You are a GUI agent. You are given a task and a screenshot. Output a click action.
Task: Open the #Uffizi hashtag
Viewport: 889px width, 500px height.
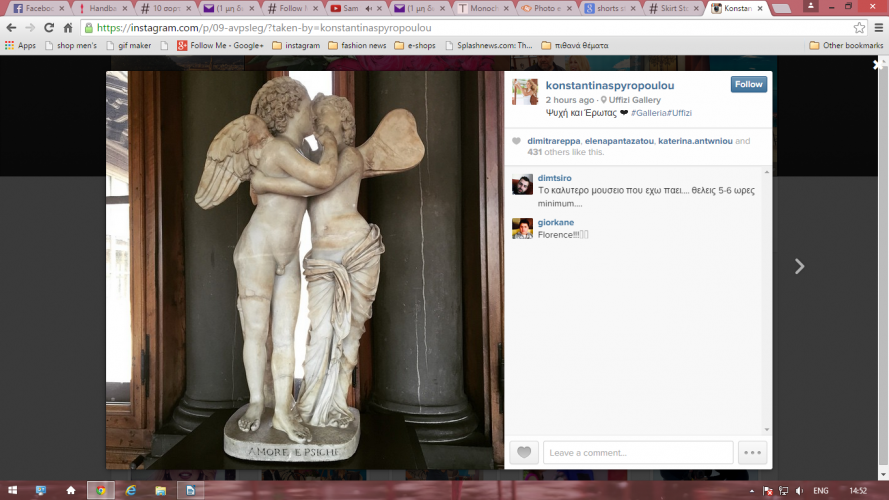point(679,113)
